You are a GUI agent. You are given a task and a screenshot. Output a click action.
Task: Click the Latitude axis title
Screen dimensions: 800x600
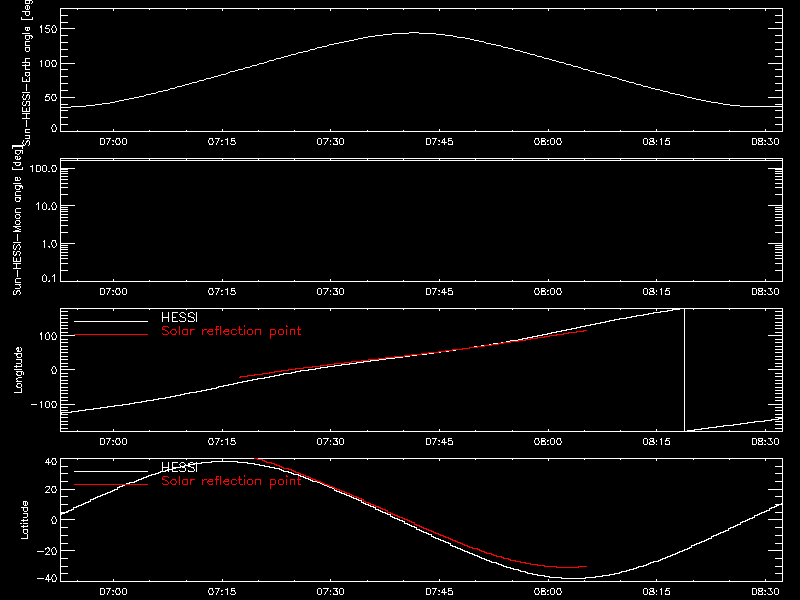point(24,520)
